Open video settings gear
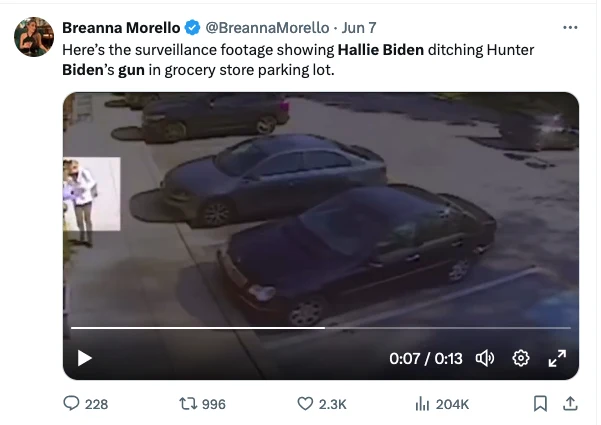Image resolution: width=601 pixels, height=425 pixels. [x=521, y=358]
